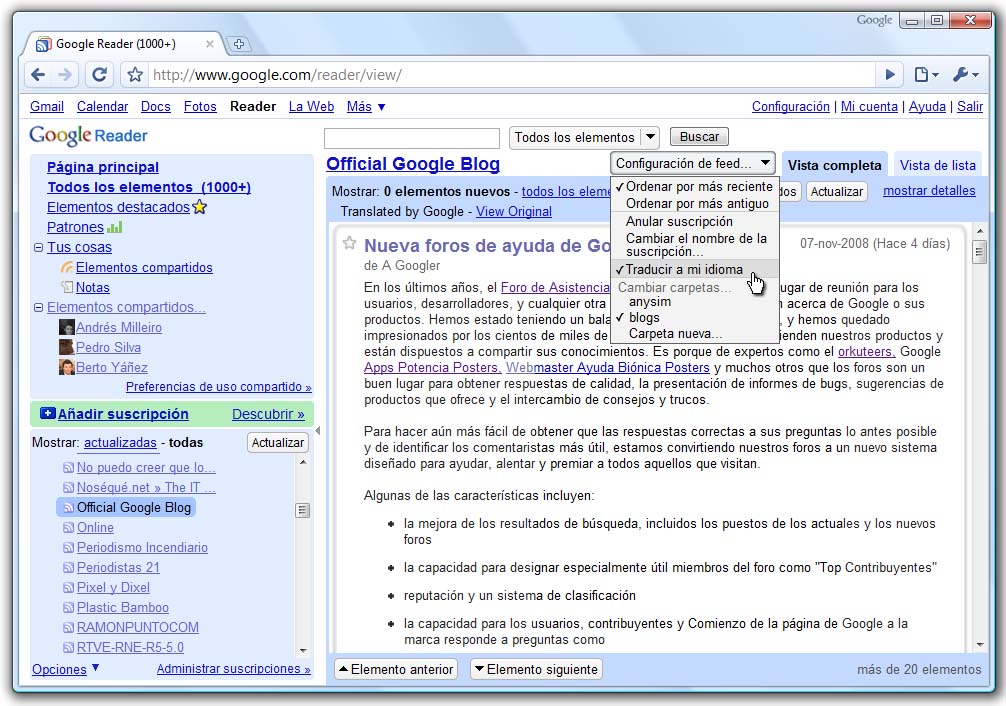The height and width of the screenshot is (706, 1006).
Task: Click the feed icon beside RAMONPUNTOCOM
Action: [x=68, y=627]
